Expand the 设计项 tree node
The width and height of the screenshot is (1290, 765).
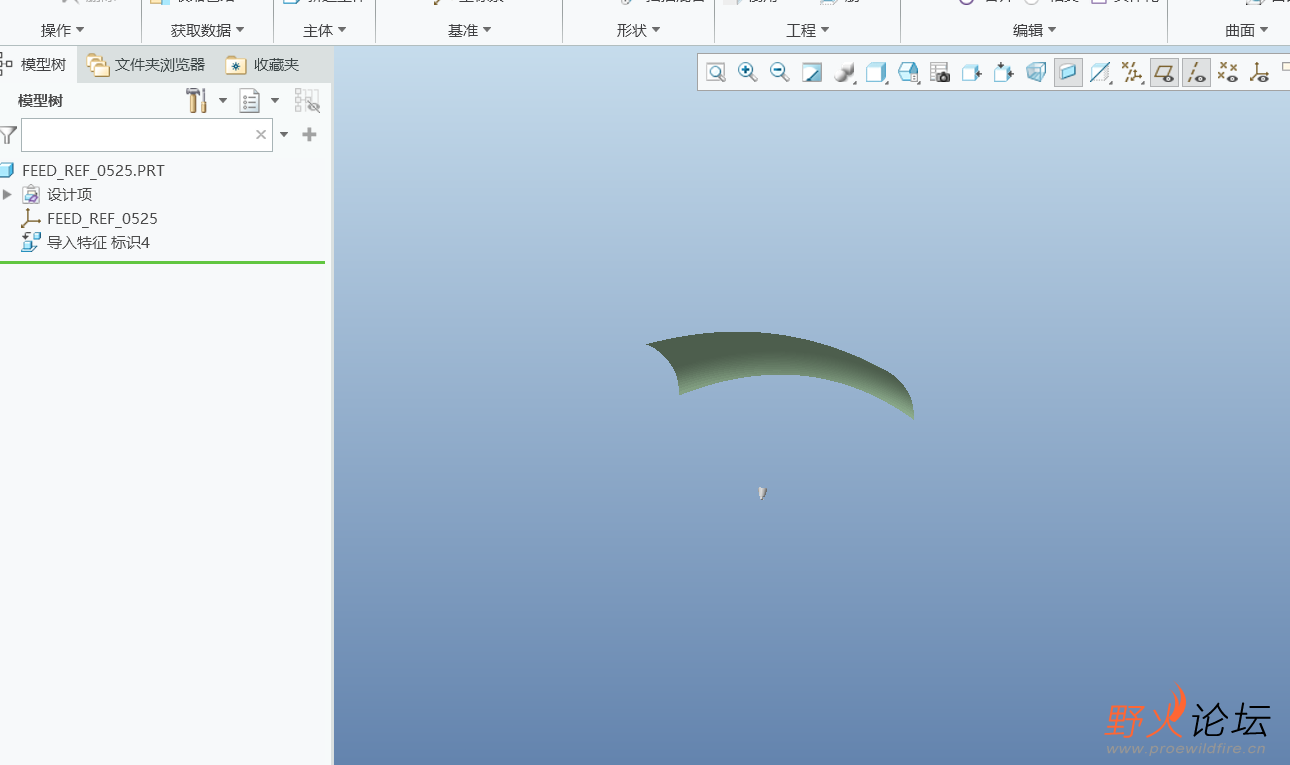coord(7,194)
